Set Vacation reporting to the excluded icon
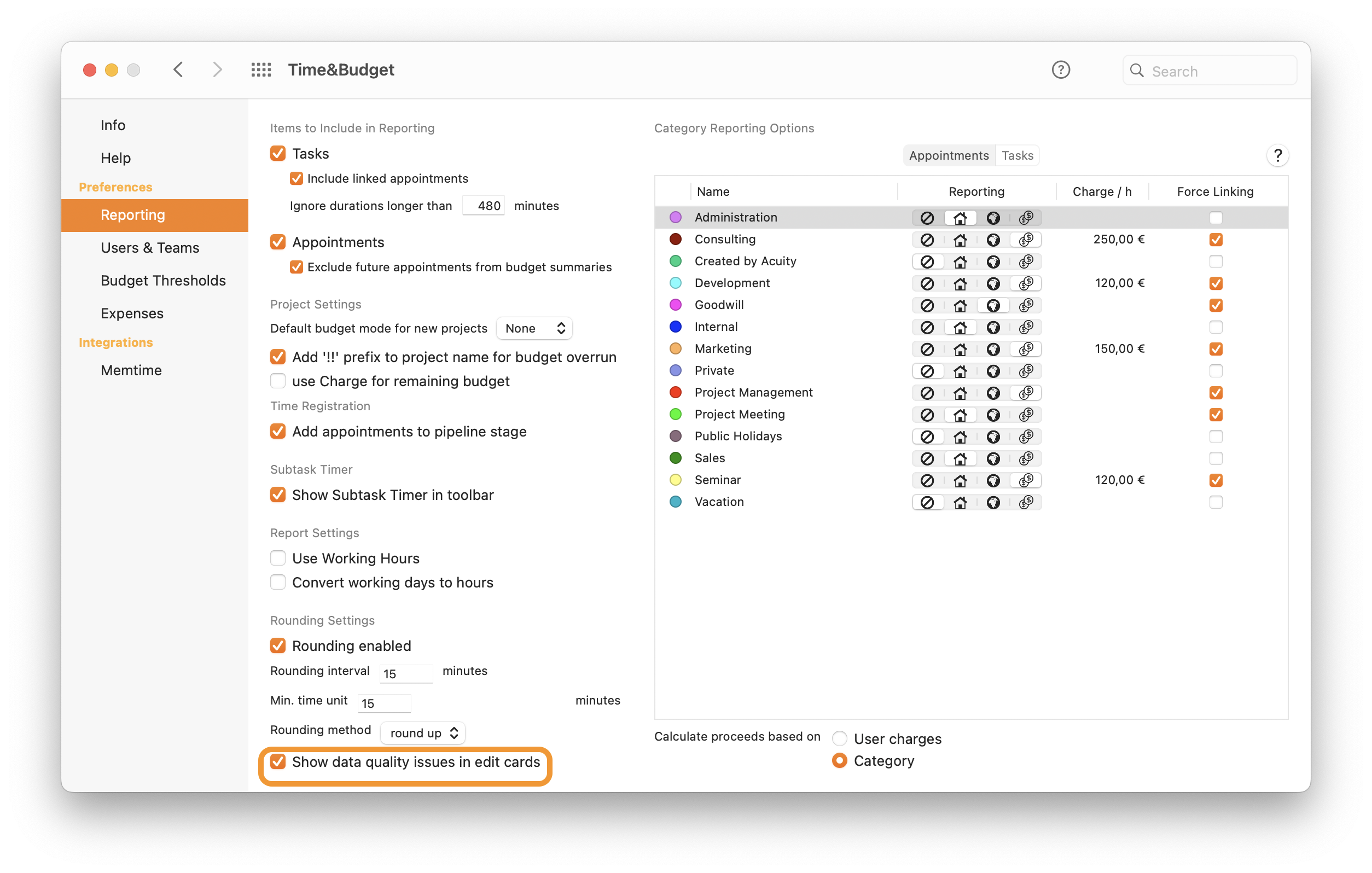This screenshot has height=873, width=1372. point(927,503)
